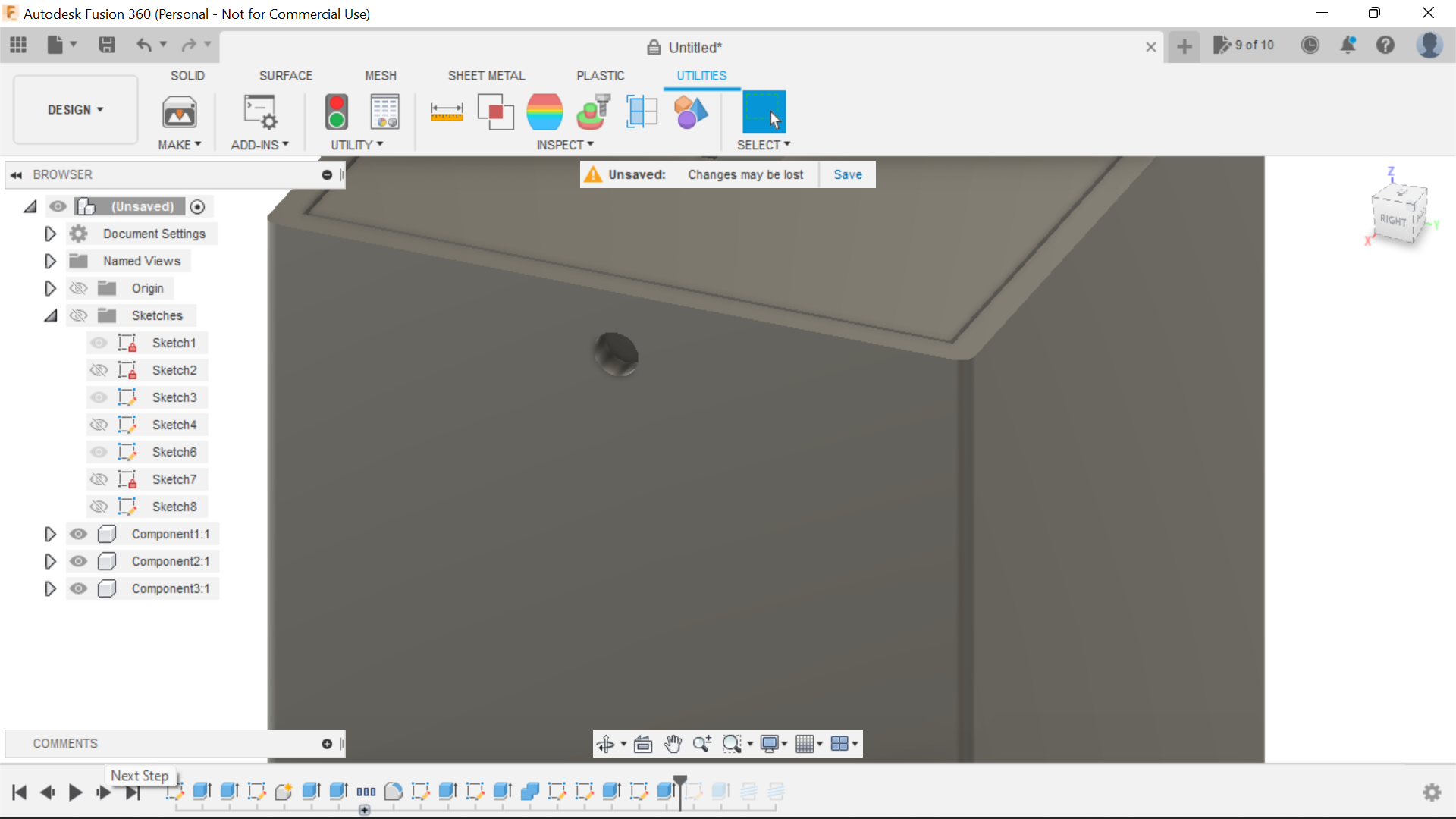Click the Zoom magnifier in navigation bar
Screen dimensions: 1456x819
click(x=701, y=744)
